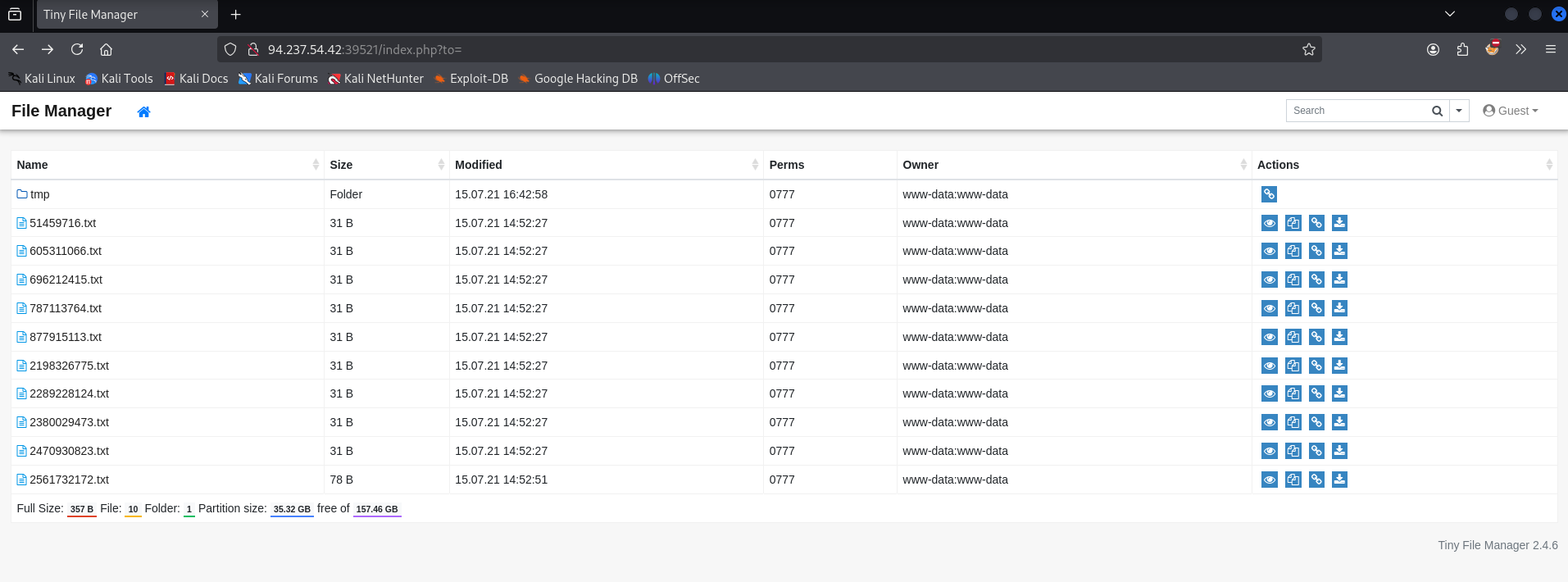Download the 787113764.txt file
The height and width of the screenshot is (582, 1568).
[1339, 308]
